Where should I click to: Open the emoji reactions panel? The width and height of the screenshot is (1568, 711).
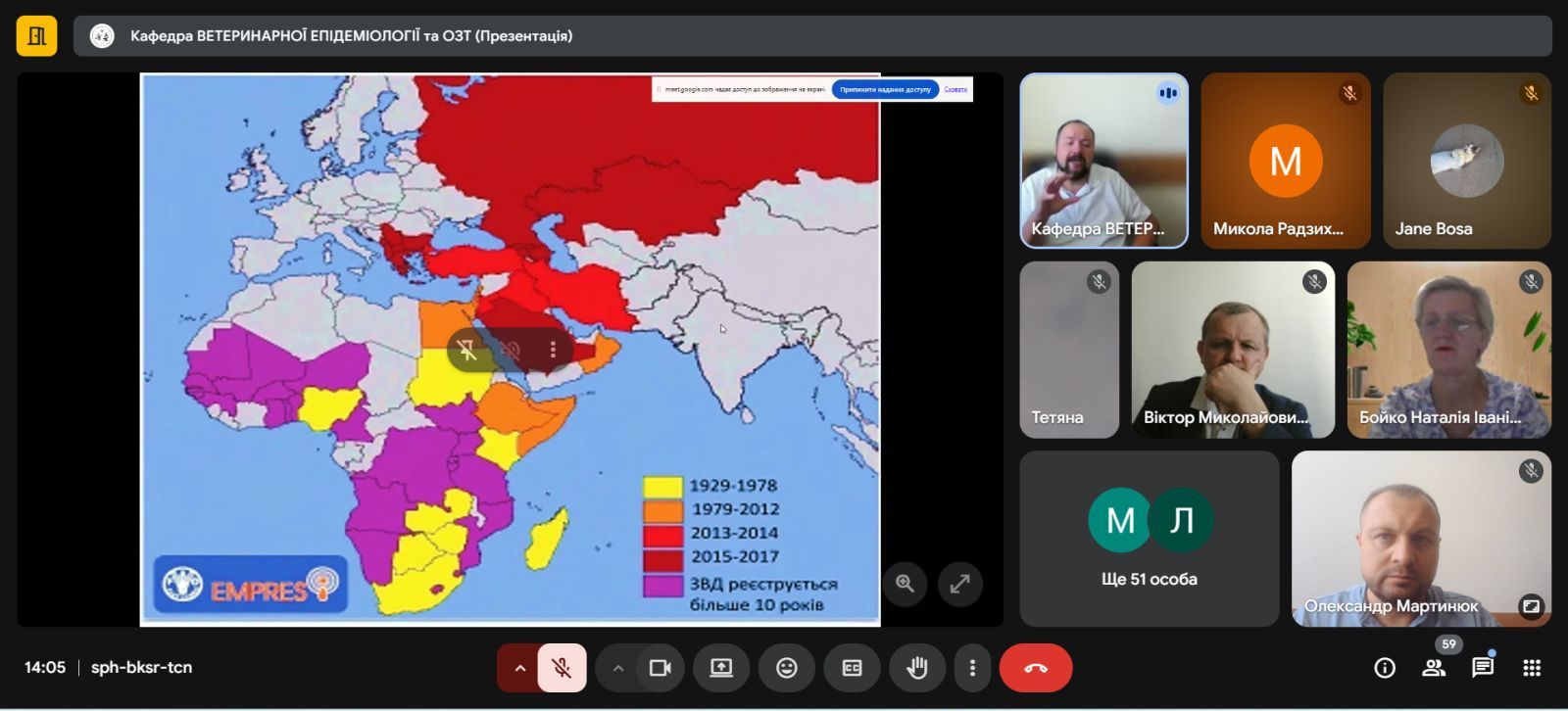click(787, 668)
